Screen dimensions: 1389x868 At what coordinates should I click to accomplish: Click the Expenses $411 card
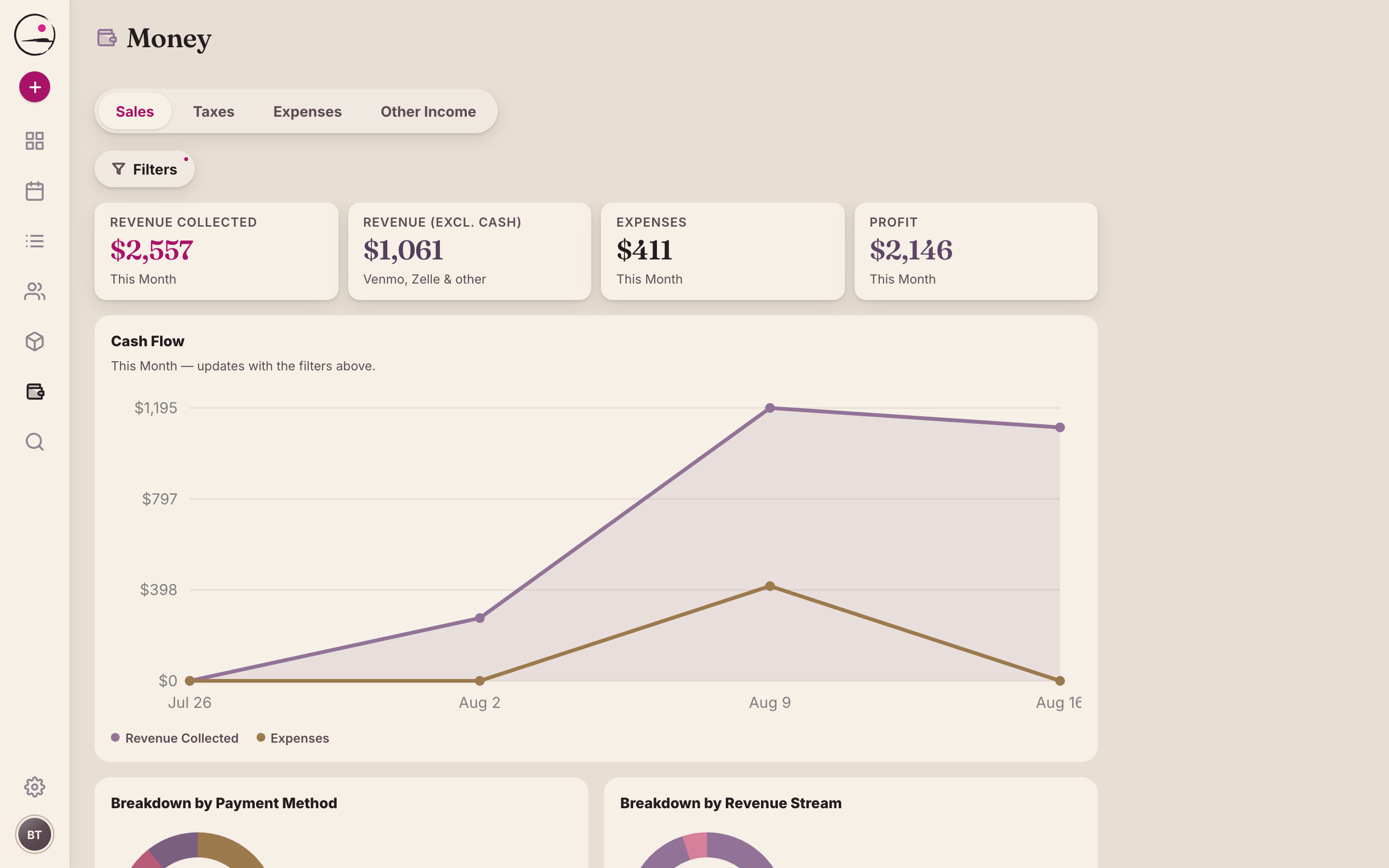(x=722, y=251)
